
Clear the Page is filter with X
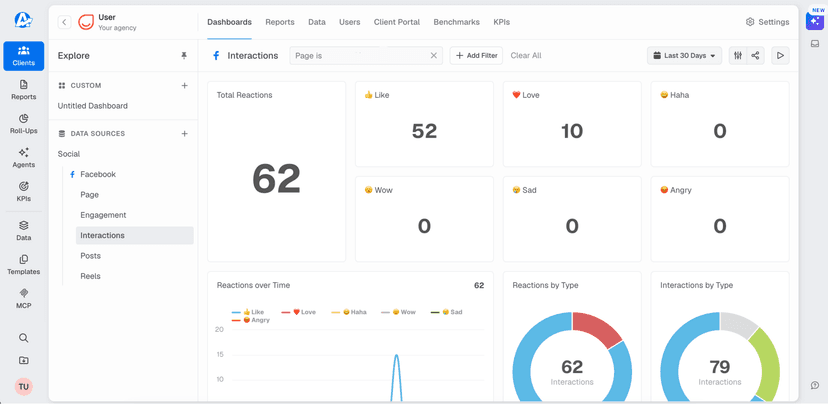434,55
